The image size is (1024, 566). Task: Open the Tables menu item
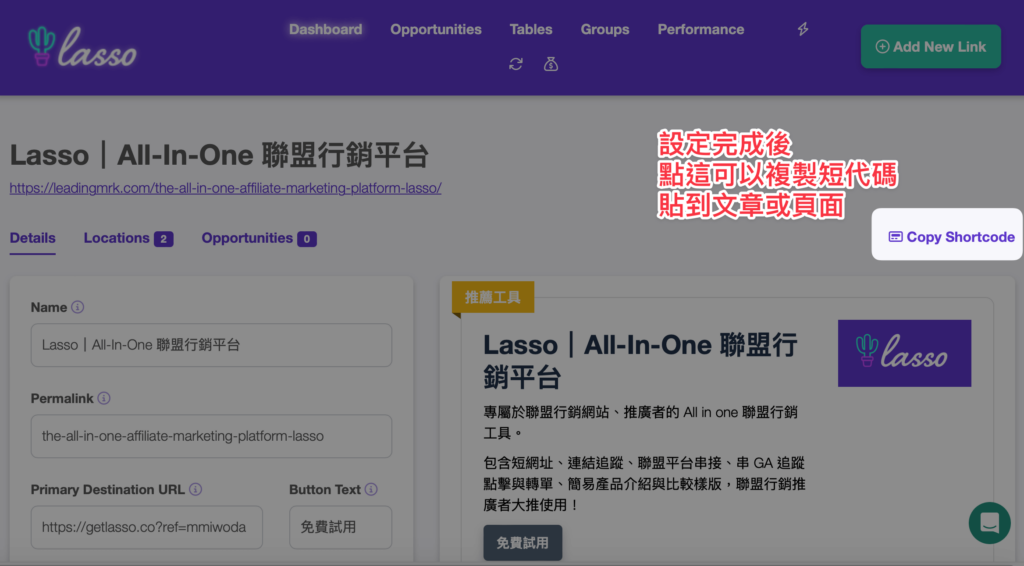coord(531,29)
